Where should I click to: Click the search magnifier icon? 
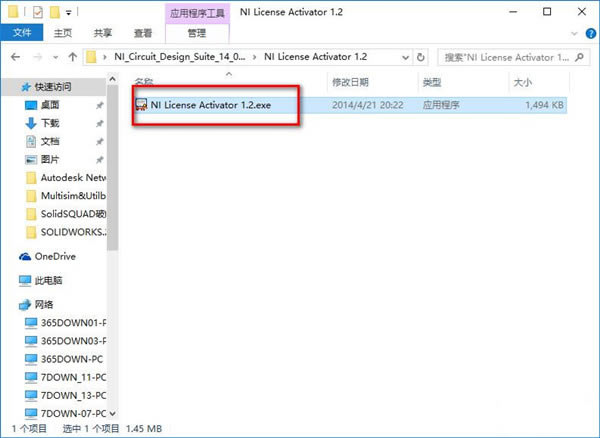pos(579,57)
